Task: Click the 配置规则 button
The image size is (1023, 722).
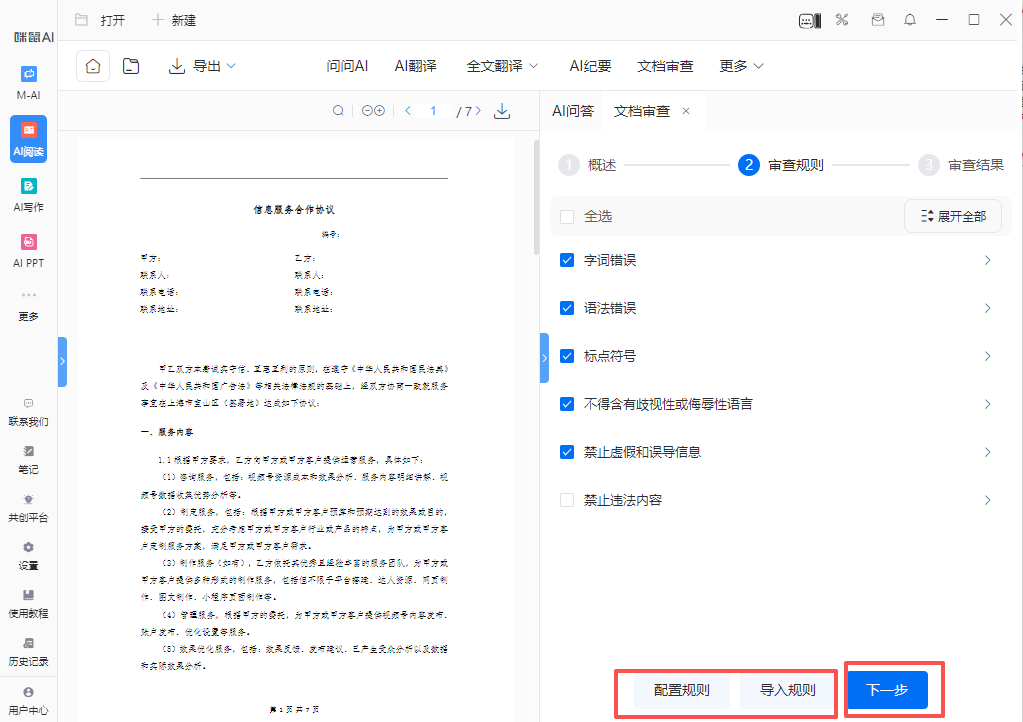Action: tap(681, 690)
